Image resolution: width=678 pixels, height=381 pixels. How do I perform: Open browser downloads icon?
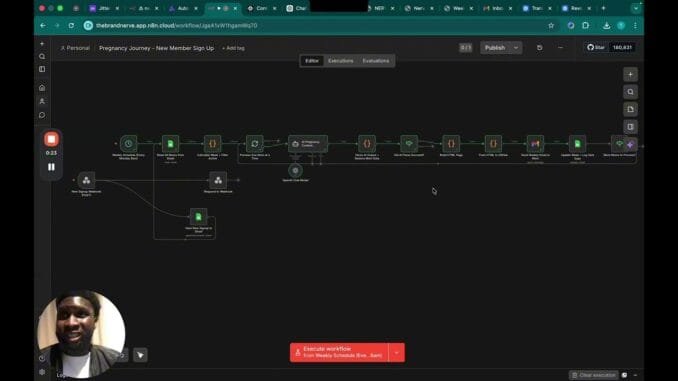[607, 26]
